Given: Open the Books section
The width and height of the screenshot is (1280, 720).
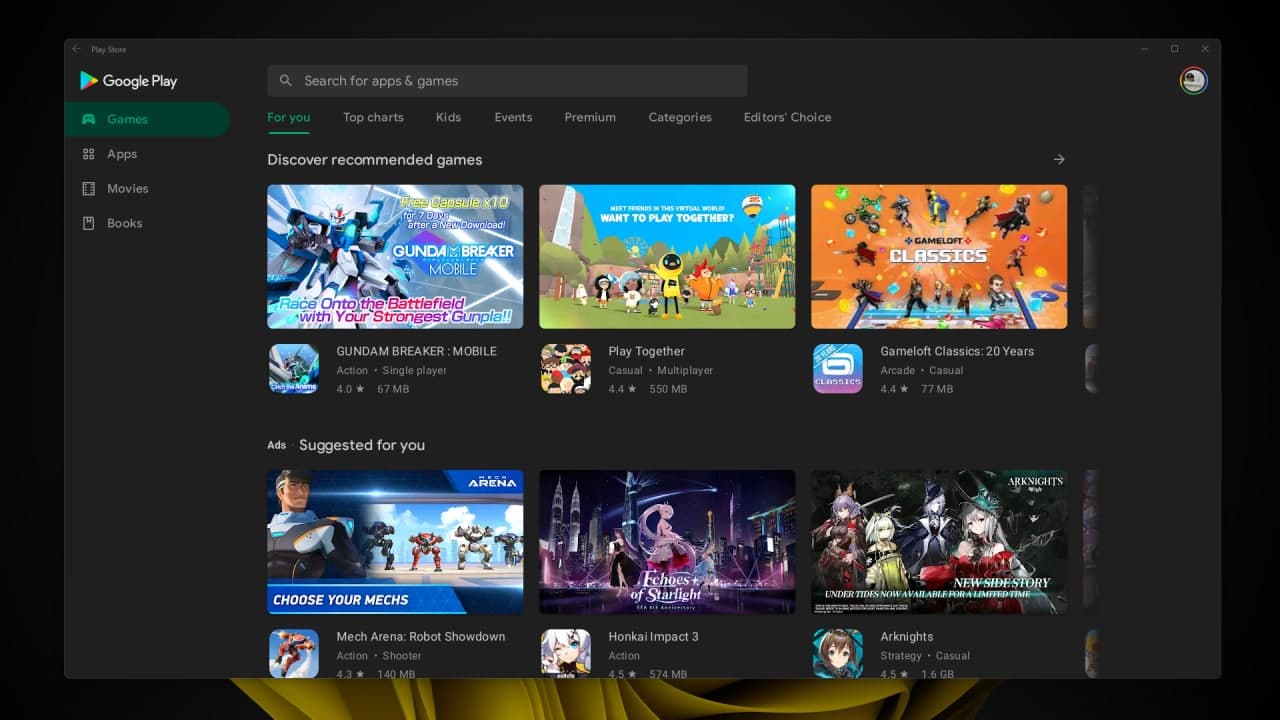Looking at the screenshot, I should [x=124, y=223].
